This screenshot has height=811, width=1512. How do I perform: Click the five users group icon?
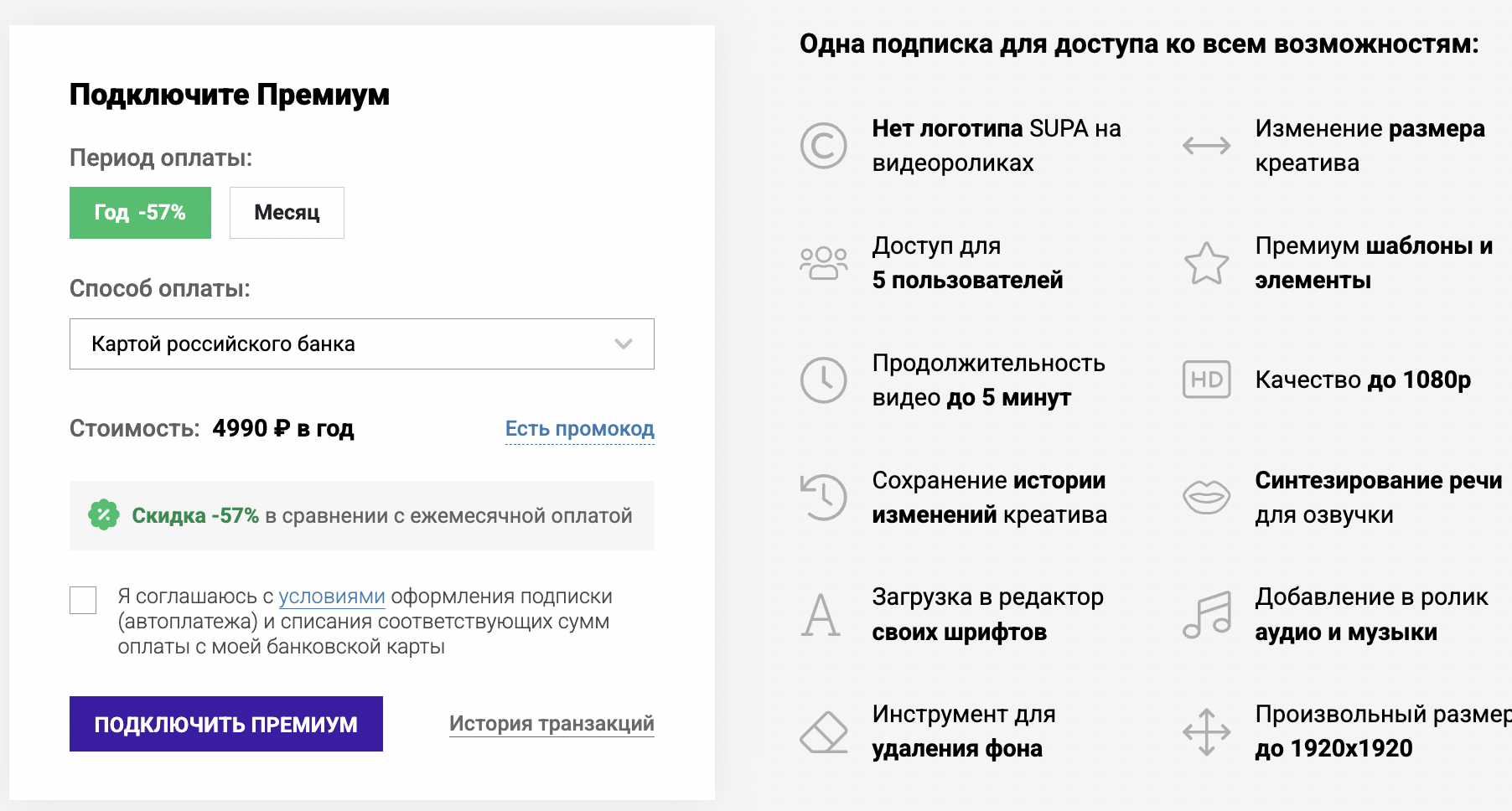[823, 263]
